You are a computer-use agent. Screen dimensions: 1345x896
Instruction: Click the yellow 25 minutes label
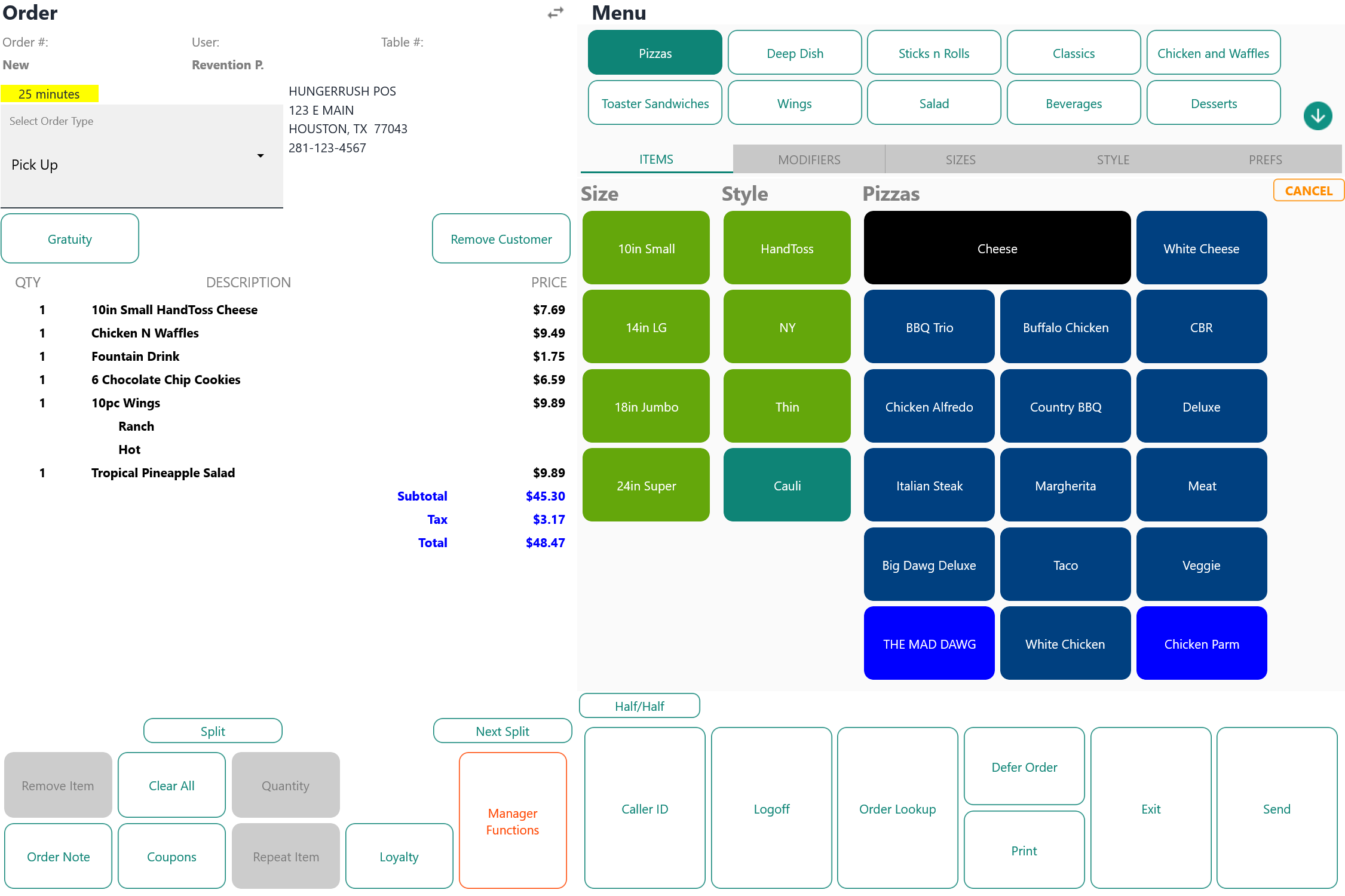(x=50, y=94)
